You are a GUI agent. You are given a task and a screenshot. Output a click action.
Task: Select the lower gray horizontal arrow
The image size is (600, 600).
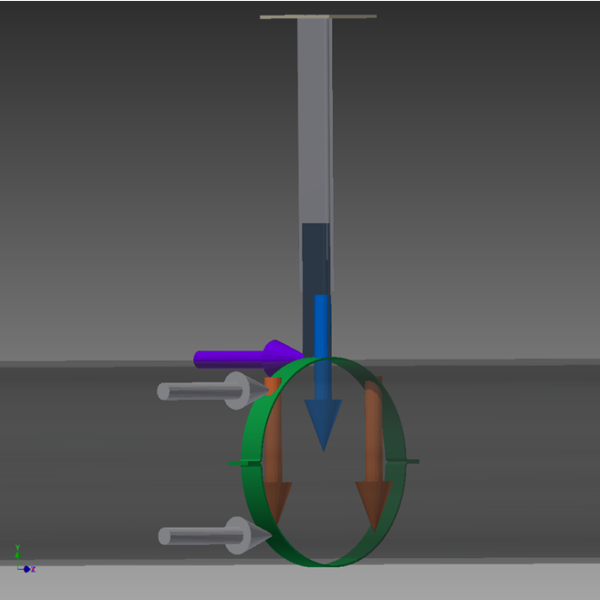200,536
